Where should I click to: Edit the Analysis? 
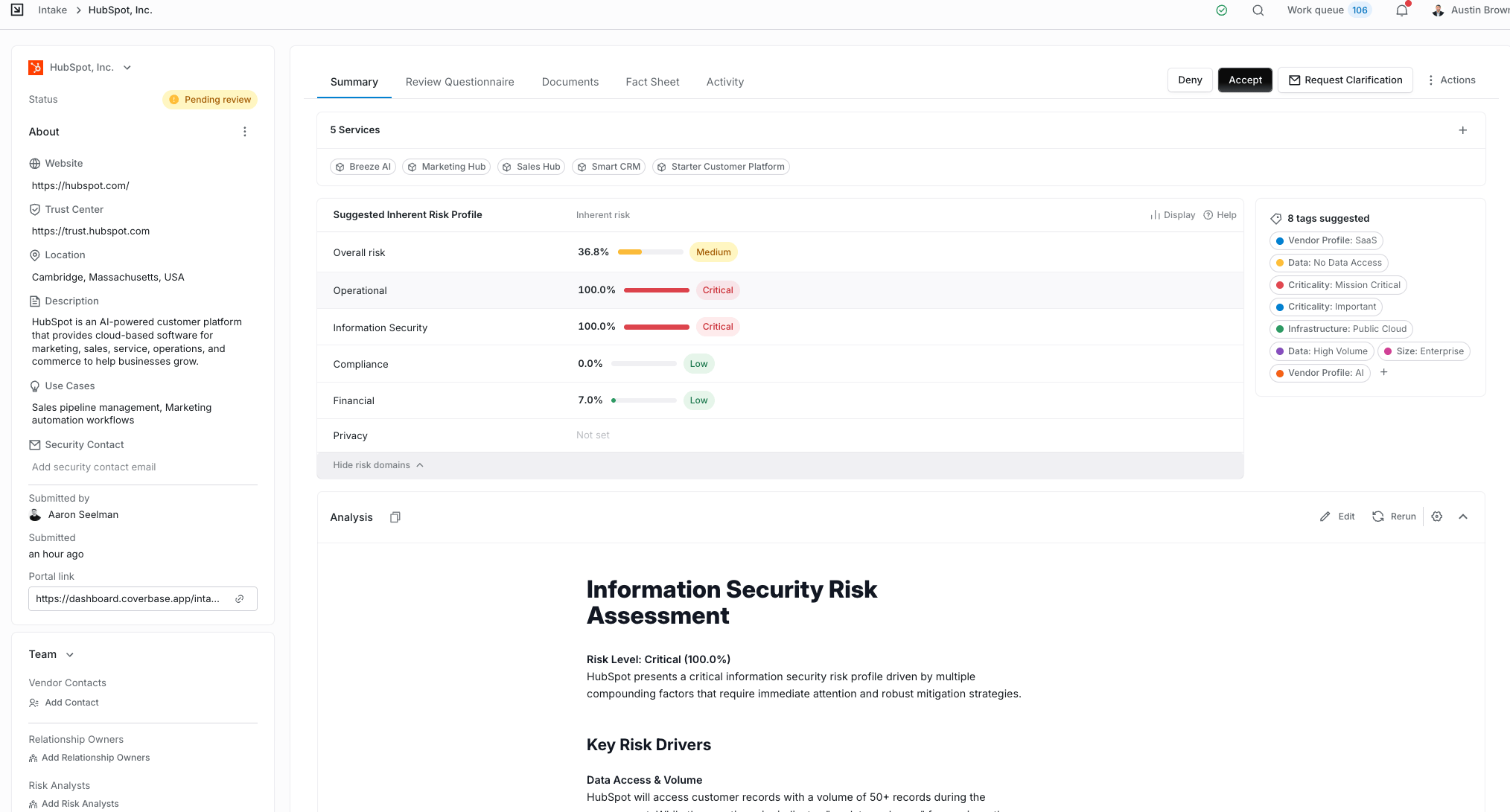tap(1337, 517)
